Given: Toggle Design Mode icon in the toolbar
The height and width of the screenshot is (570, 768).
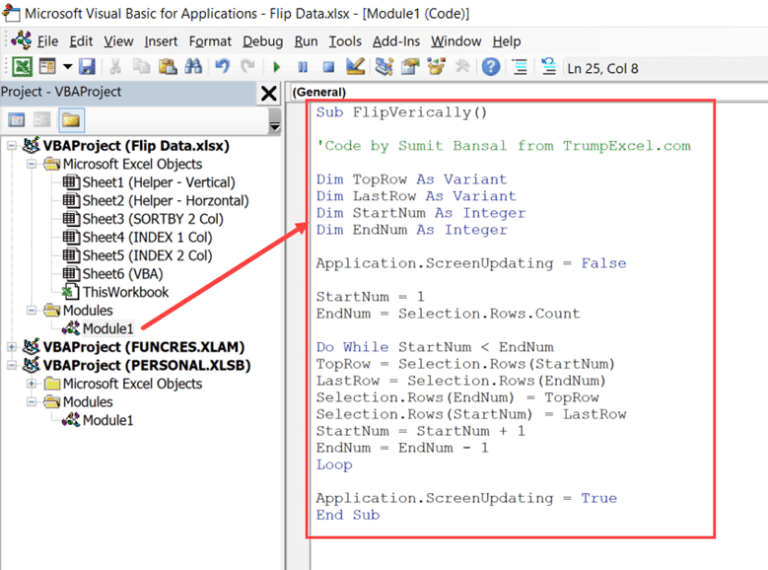Looking at the screenshot, I should (x=355, y=67).
